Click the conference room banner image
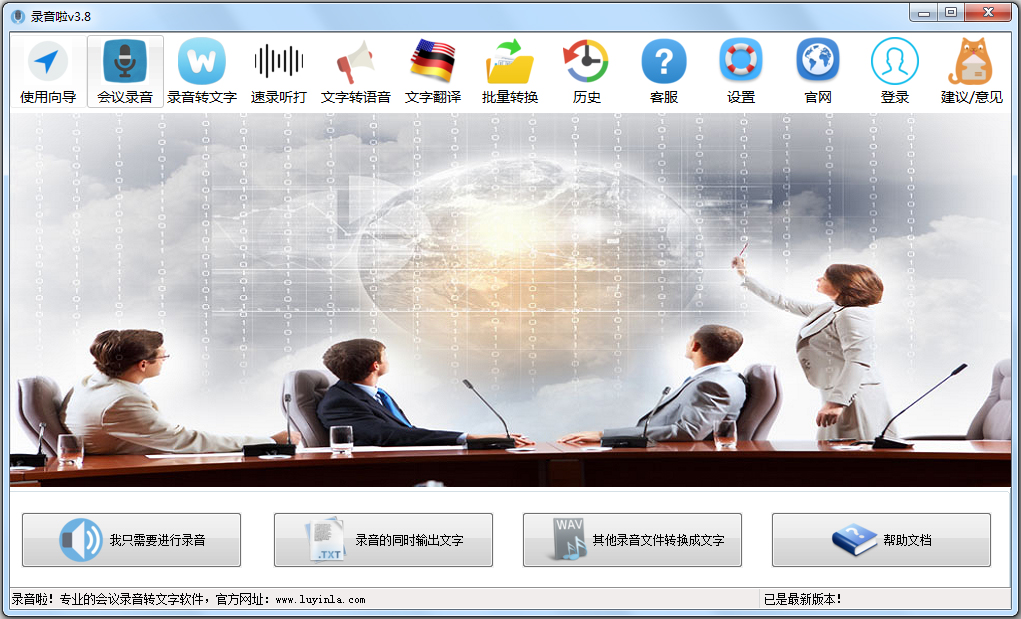Viewport: 1021px width, 619px height. pos(510,300)
